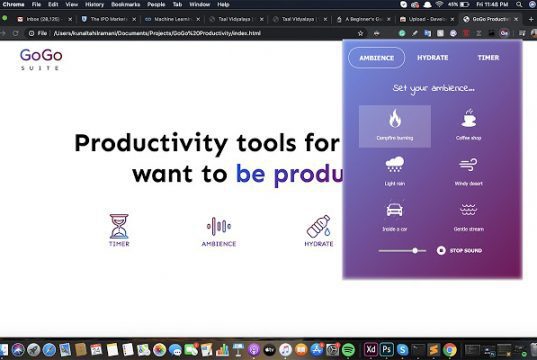Viewport: 537px width, 360px height.
Task: Switch to the Hydrate tab in the popup
Action: pos(433,58)
